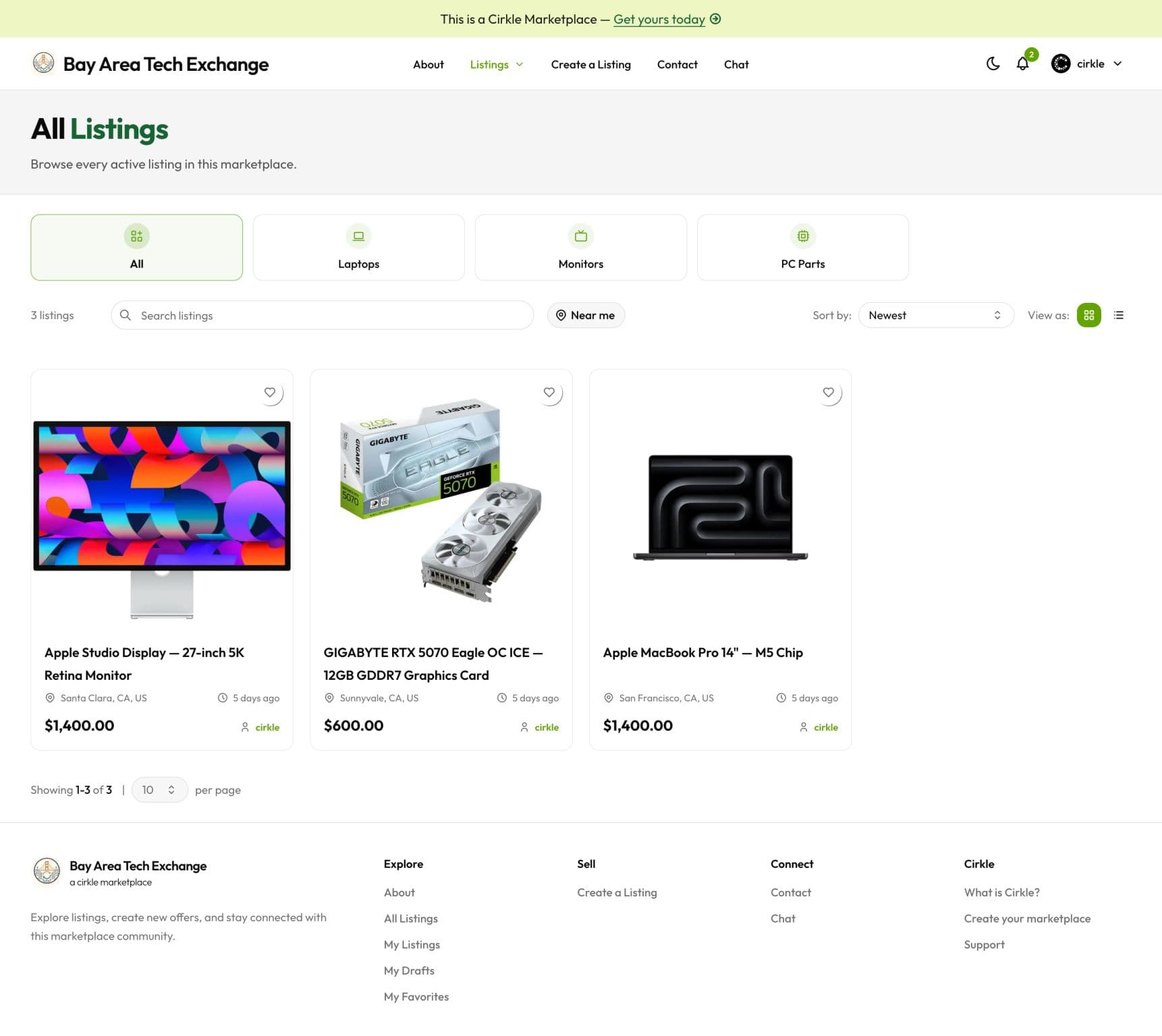The height and width of the screenshot is (1036, 1162).
Task: Select the Laptops category tab
Action: (358, 248)
